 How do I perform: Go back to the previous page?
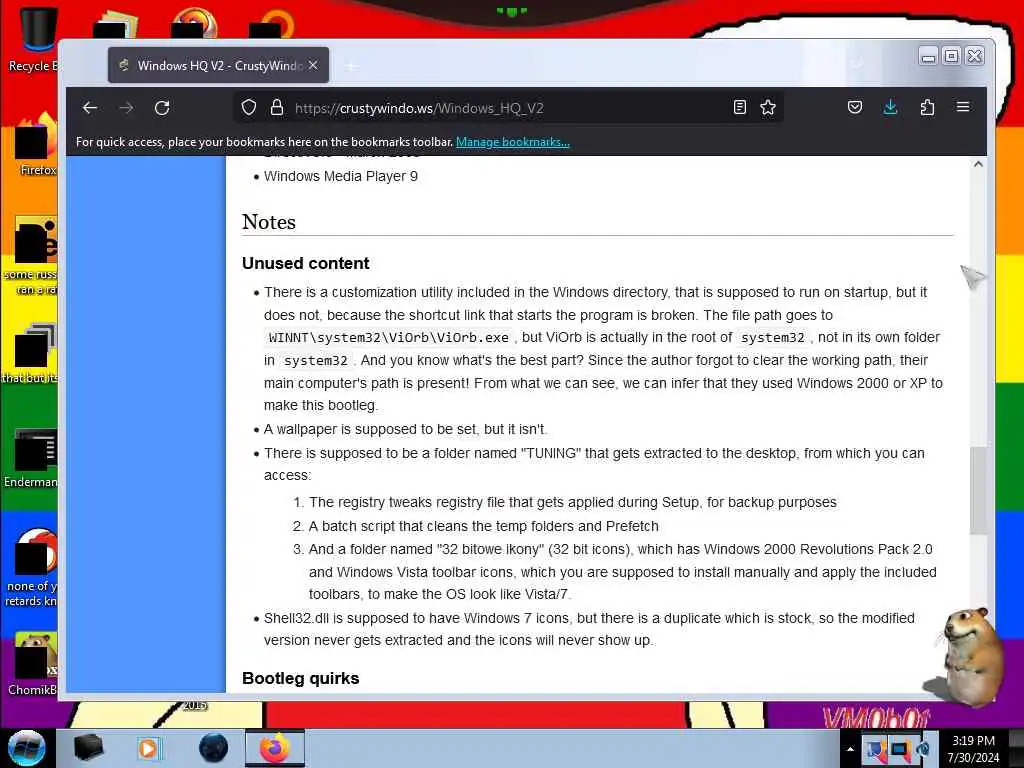(90, 108)
